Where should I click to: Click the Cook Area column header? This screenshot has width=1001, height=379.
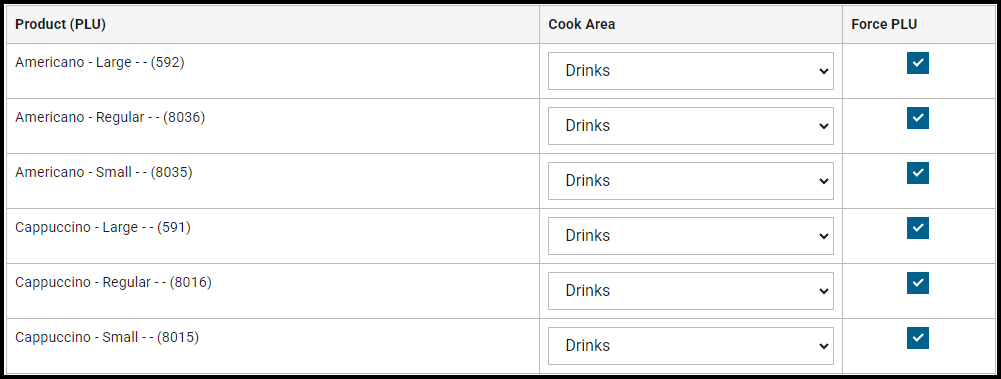point(582,24)
